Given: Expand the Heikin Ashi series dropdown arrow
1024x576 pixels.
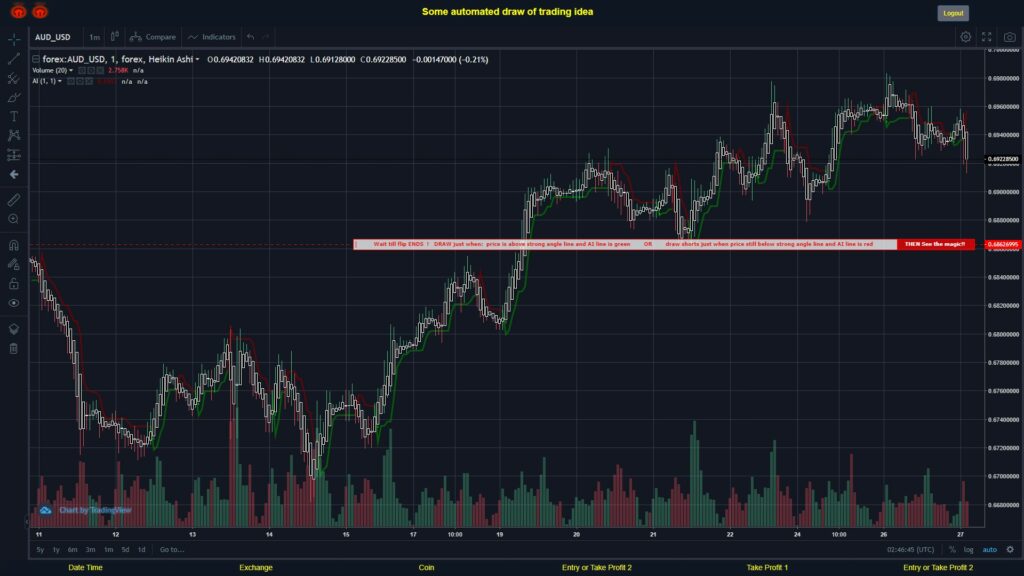Looking at the screenshot, I should pyautogui.click(x=197, y=59).
